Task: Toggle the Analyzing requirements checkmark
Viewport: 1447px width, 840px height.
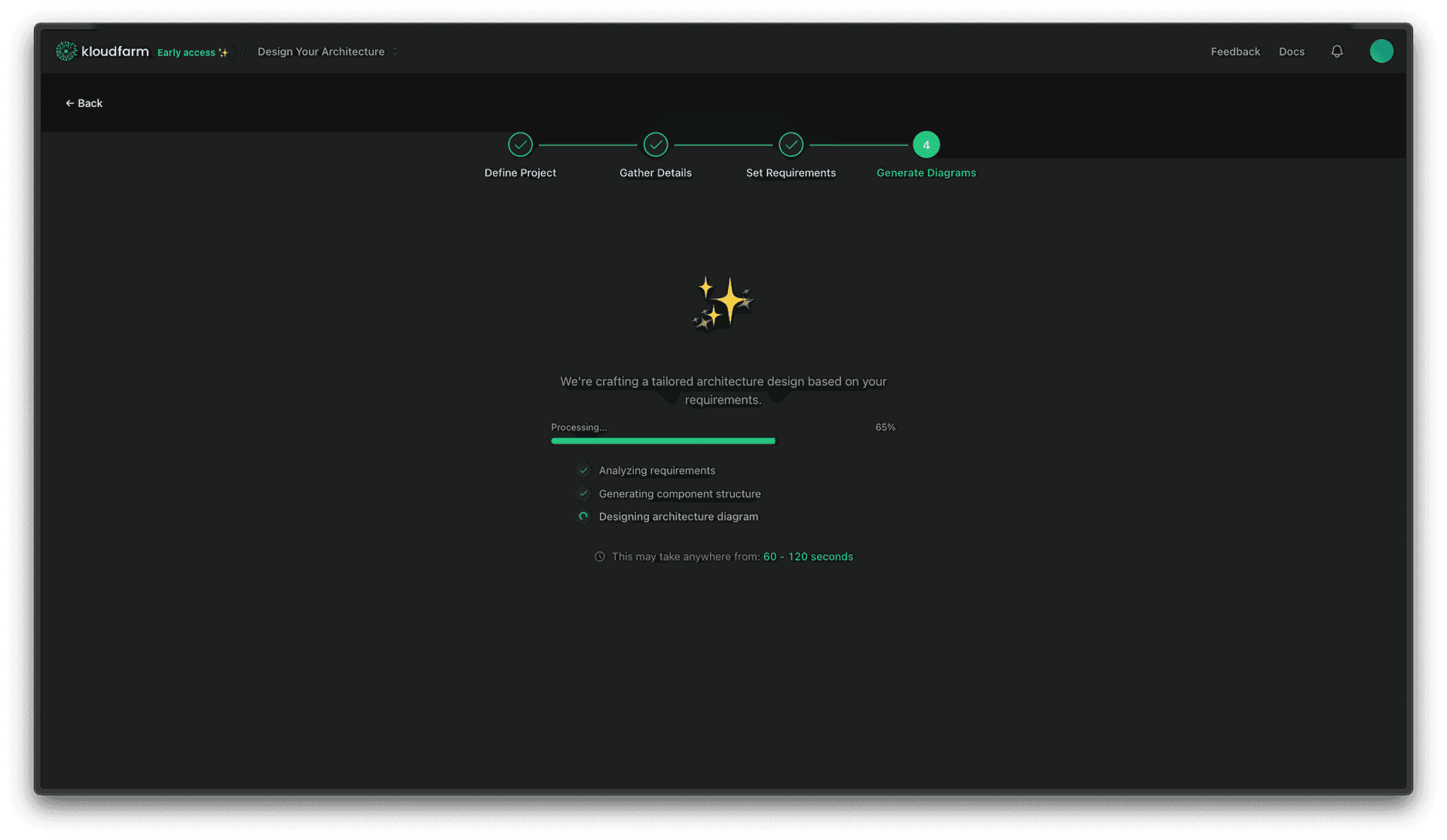Action: click(x=584, y=470)
